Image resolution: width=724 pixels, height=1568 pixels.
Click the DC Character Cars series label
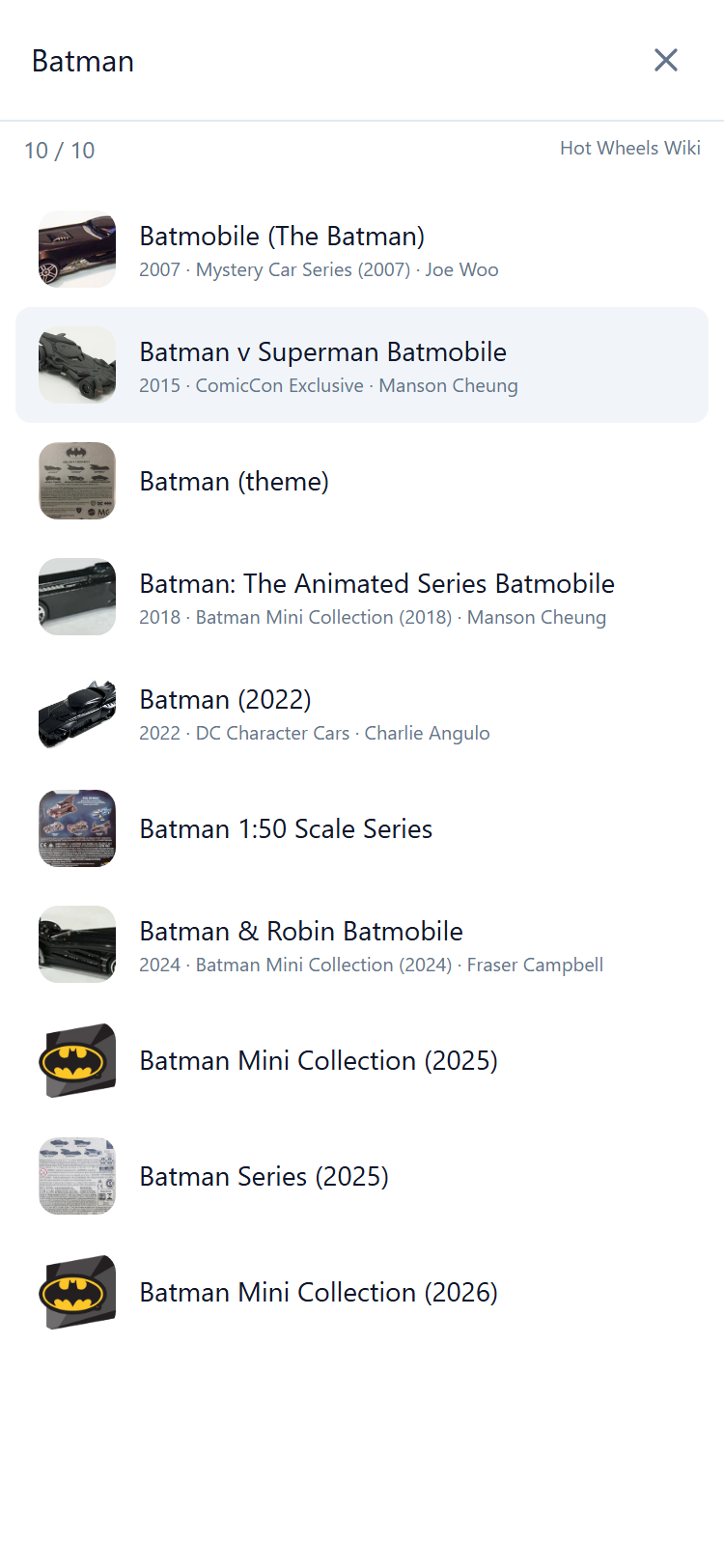coord(271,734)
